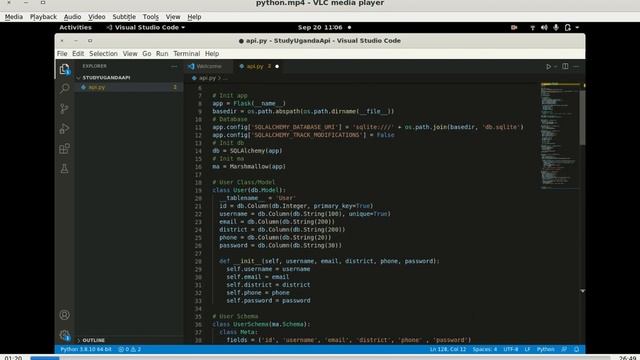
Task: Change the UTF-8 file encoding
Action: point(511,349)
